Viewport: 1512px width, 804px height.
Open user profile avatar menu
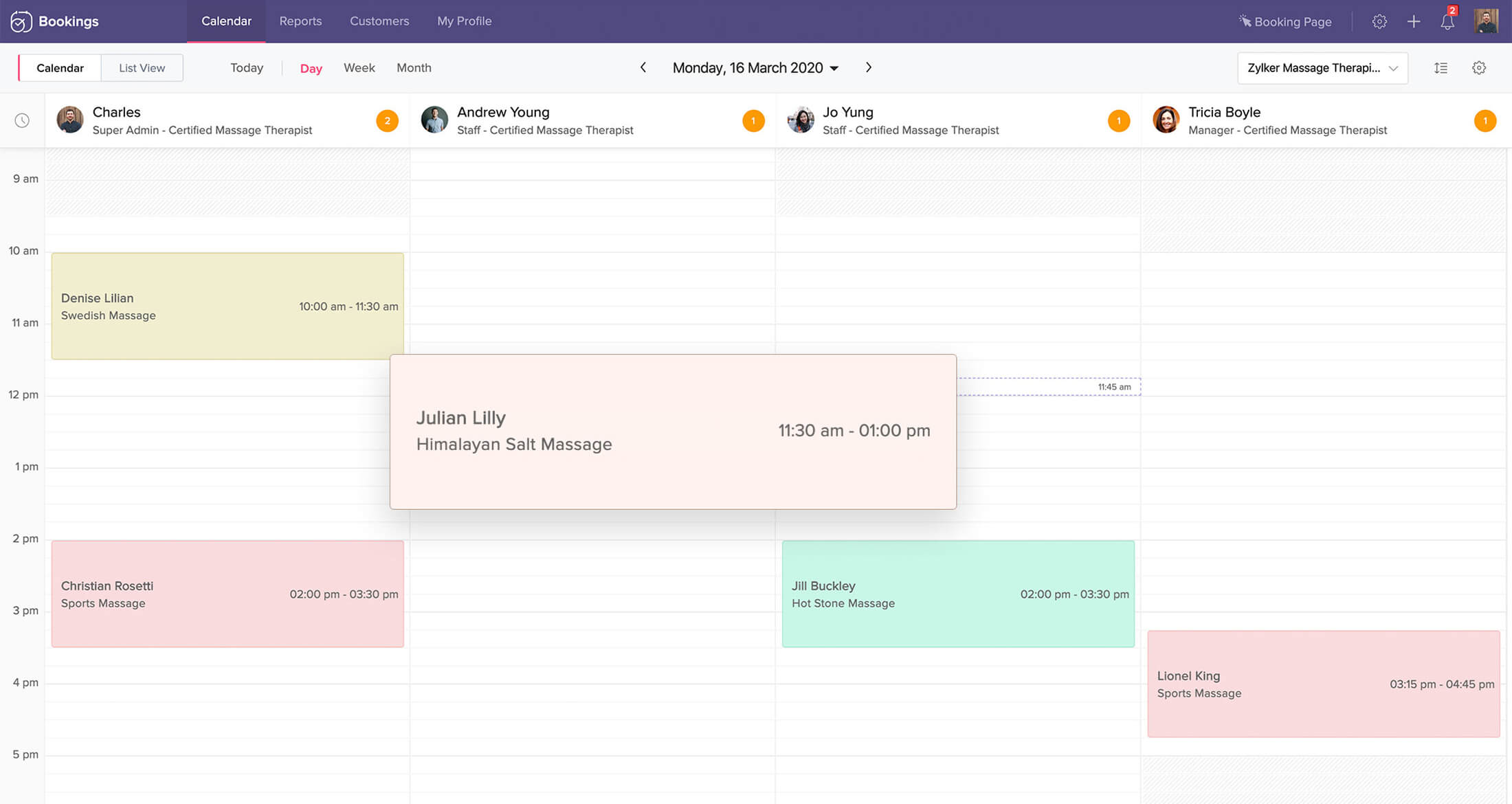1486,21
